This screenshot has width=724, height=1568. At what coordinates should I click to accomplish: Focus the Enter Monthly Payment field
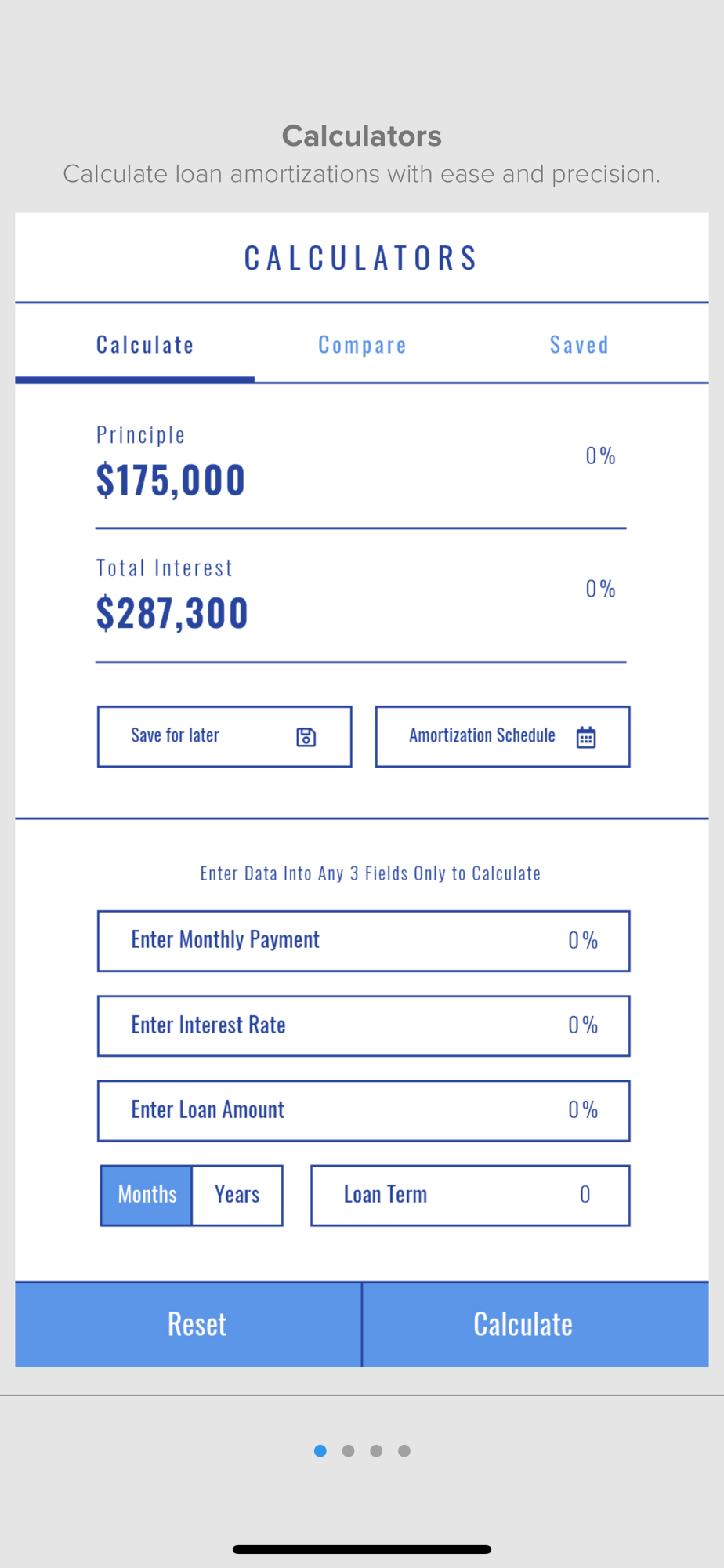click(x=364, y=941)
